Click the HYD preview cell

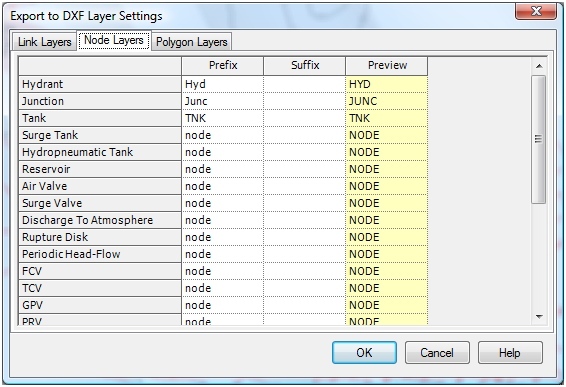[x=387, y=84]
